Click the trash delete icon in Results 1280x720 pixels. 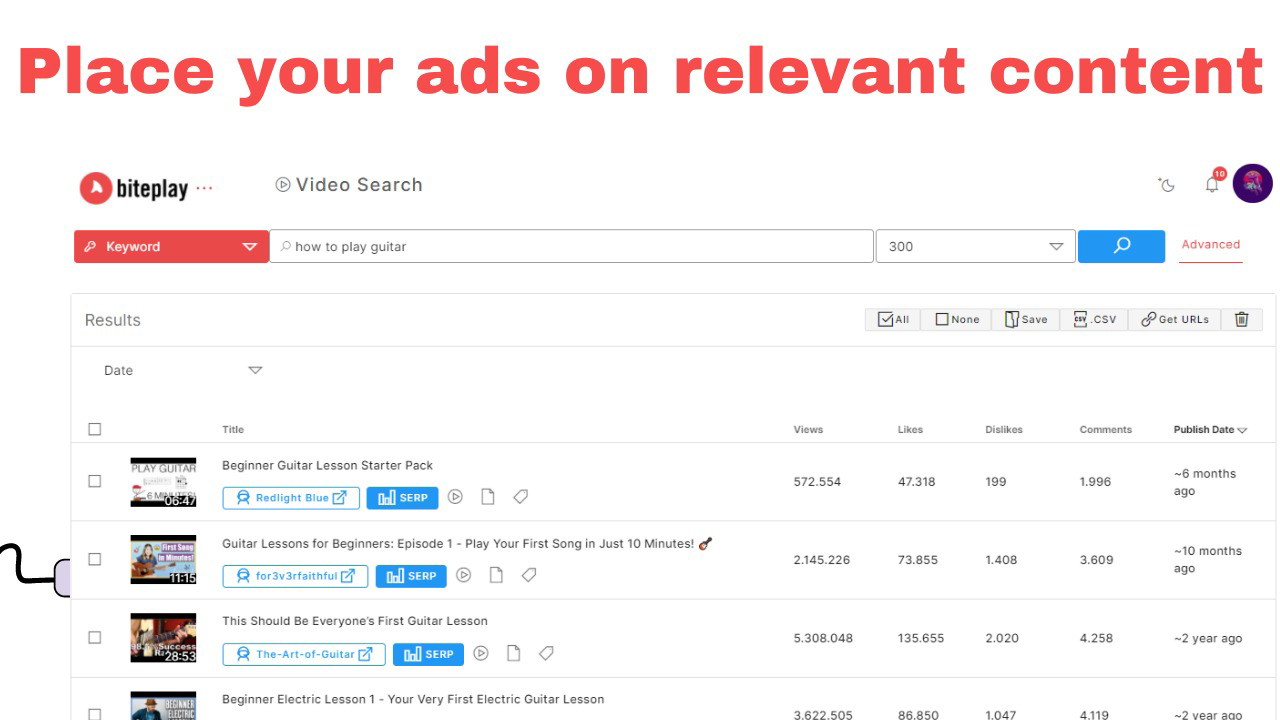pyautogui.click(x=1241, y=319)
